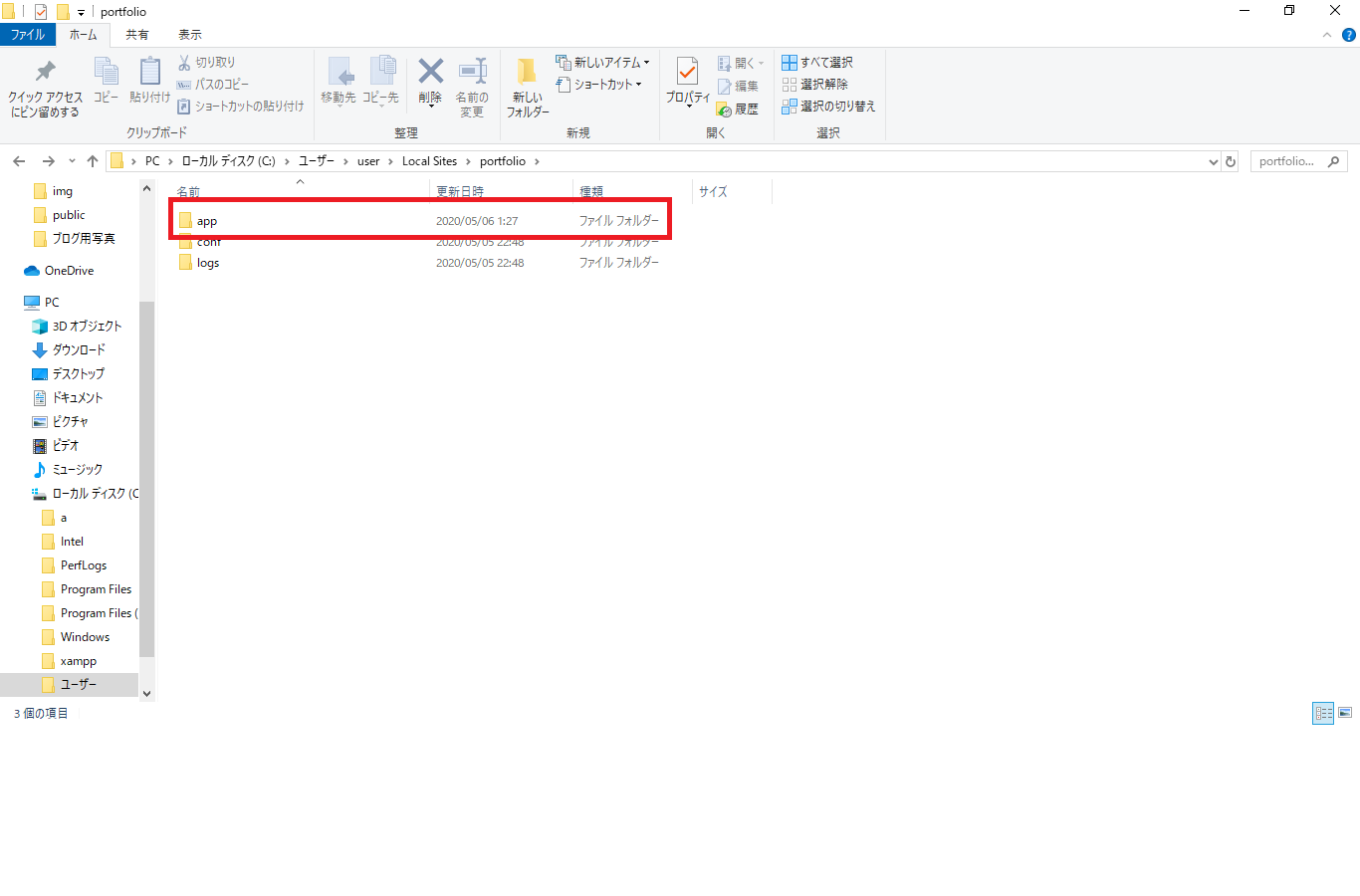Open OneDrive in navigation pane

point(69,271)
